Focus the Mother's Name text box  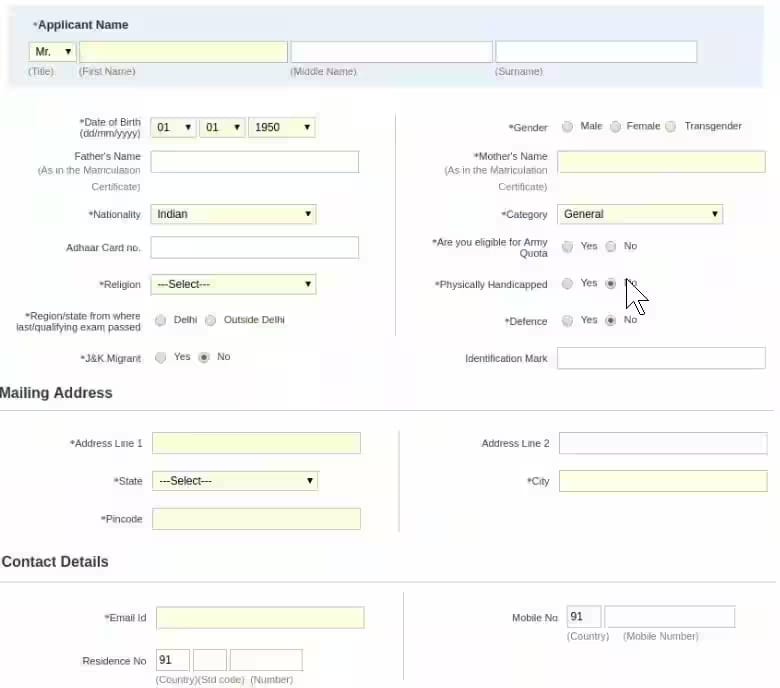coord(660,162)
